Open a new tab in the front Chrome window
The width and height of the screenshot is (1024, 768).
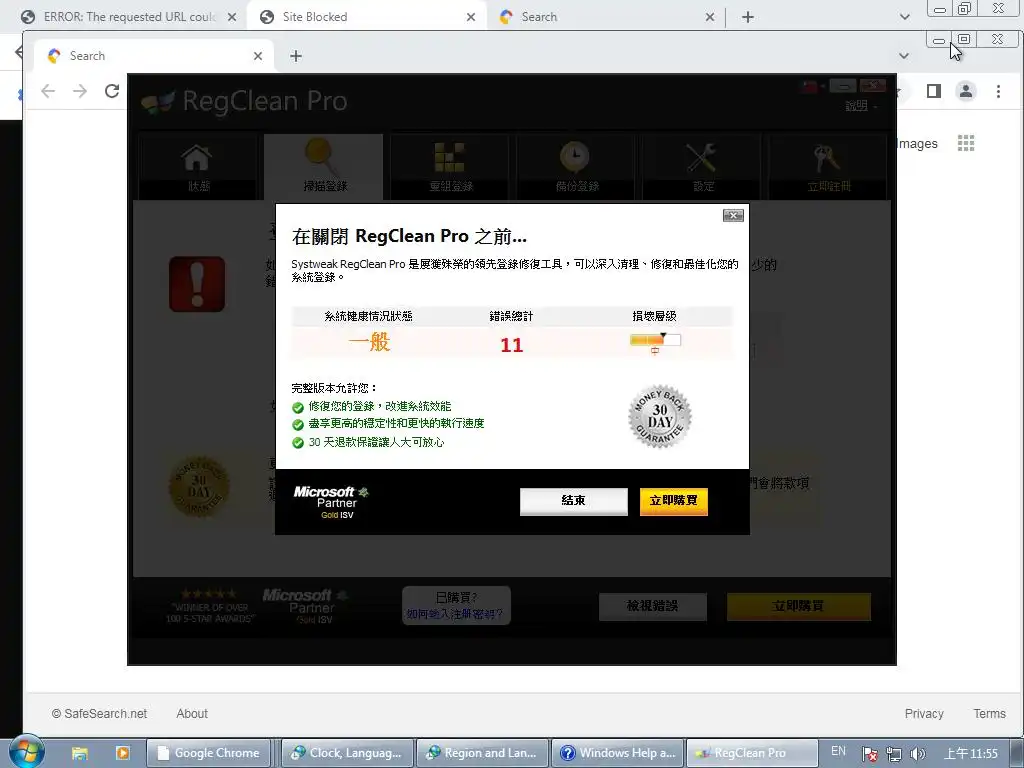(x=296, y=56)
